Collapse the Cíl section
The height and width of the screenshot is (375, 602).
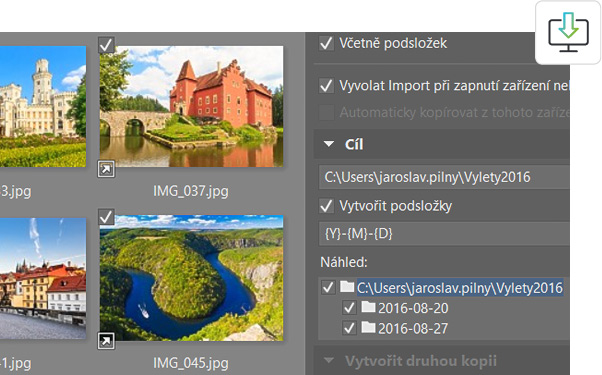coord(329,144)
